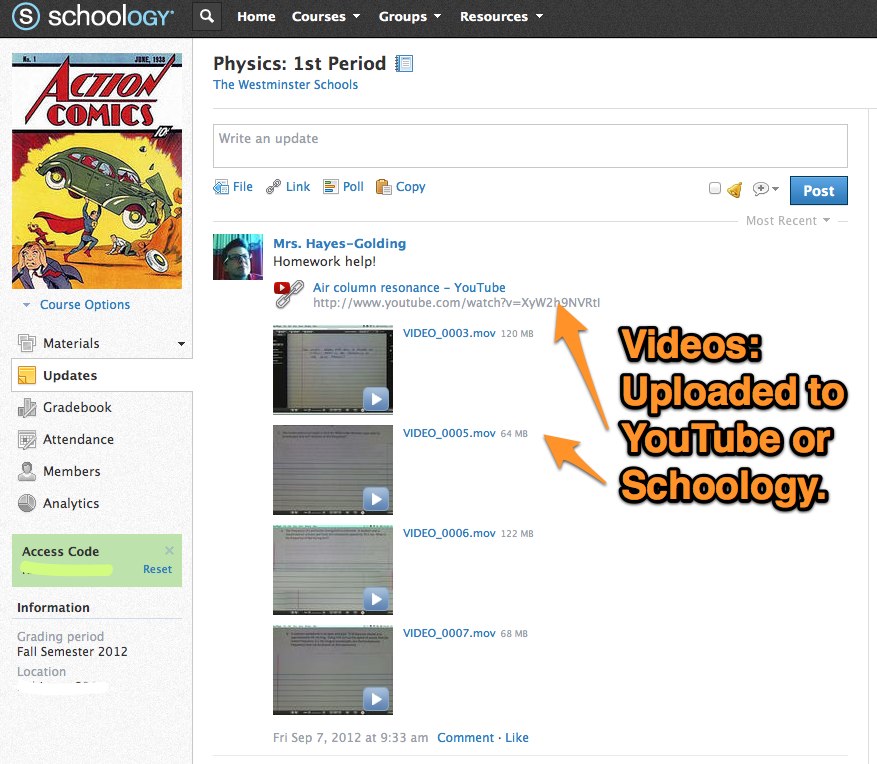Click the announcement megaphone icon

(734, 189)
